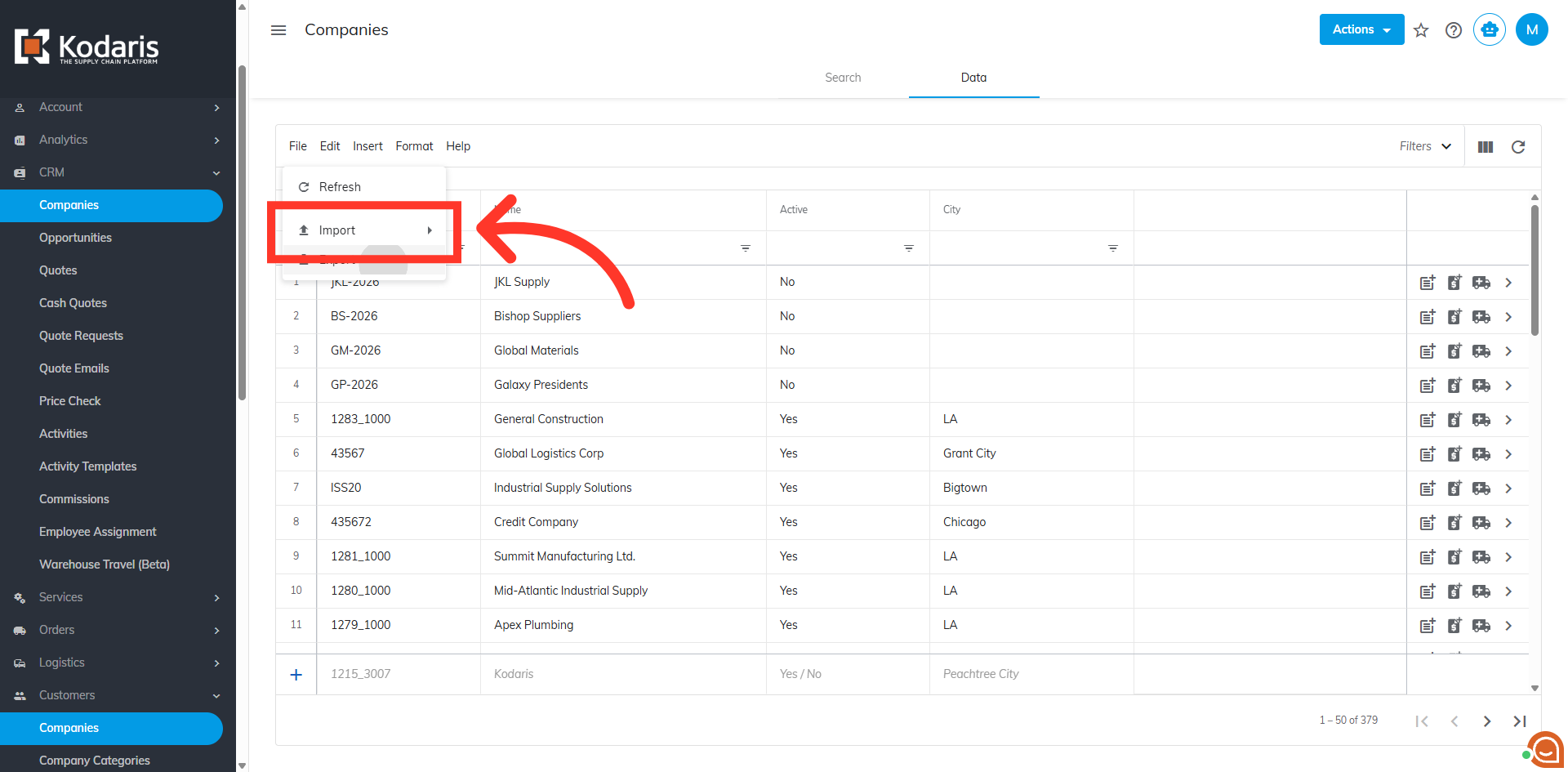
Task: Open the Insert menu
Action: pos(367,146)
